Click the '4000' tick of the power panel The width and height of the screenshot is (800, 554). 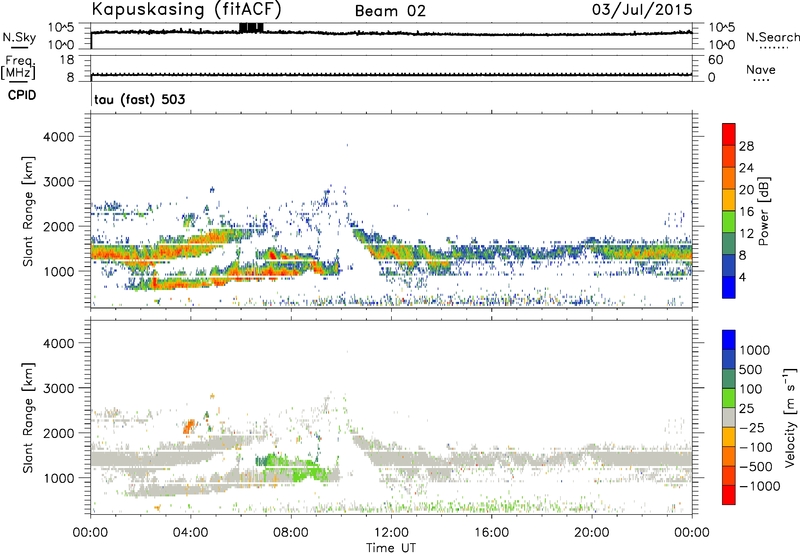[58, 137]
